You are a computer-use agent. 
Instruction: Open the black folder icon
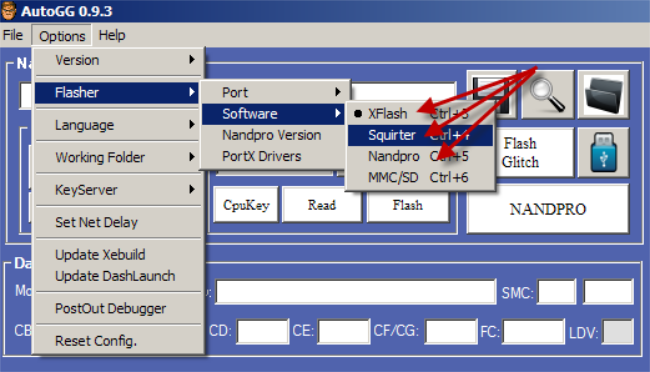(x=604, y=95)
